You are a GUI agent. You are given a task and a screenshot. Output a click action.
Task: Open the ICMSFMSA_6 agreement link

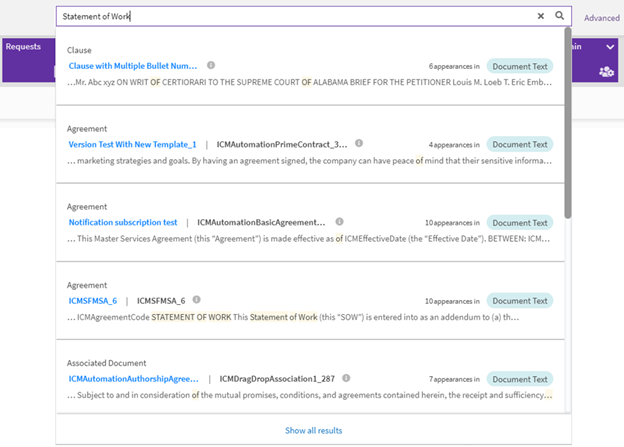point(93,300)
